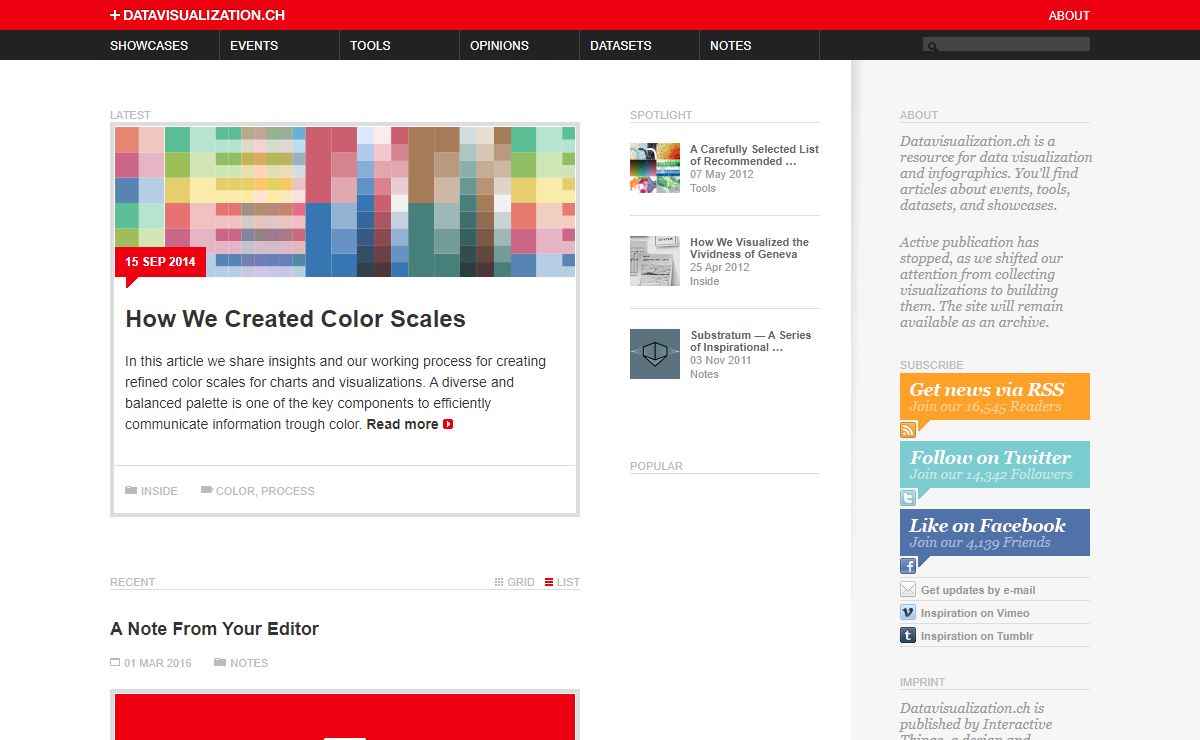Click calendar icon beside 01 MAR 2016
Screen dimensions: 1200x740
tap(115, 662)
